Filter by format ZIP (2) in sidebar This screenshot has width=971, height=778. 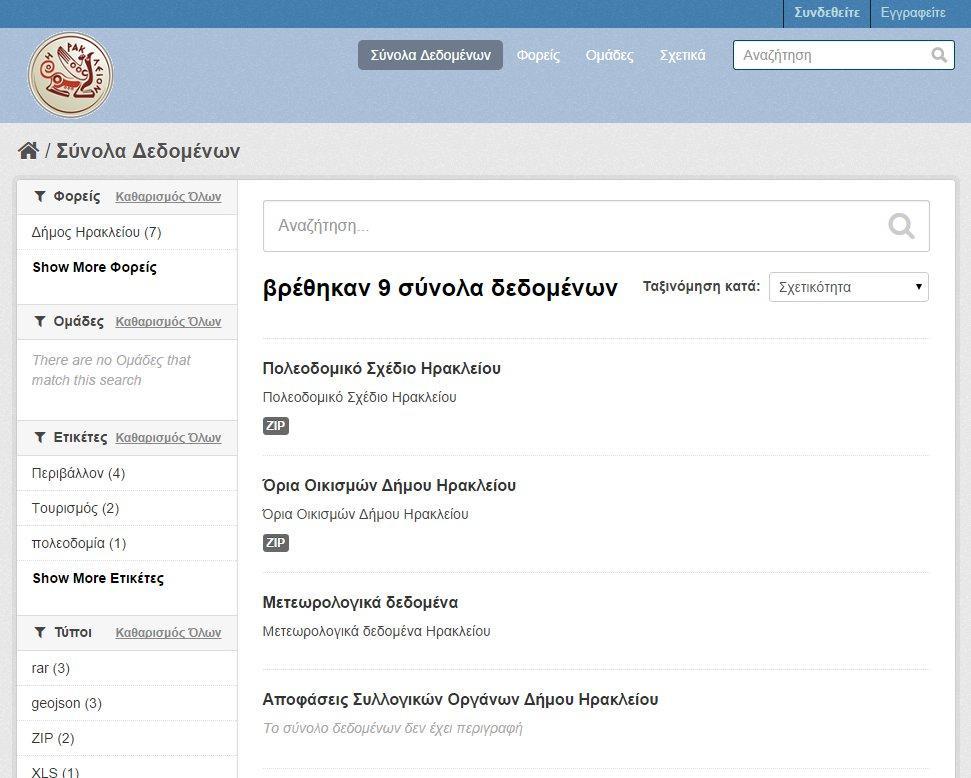point(127,738)
